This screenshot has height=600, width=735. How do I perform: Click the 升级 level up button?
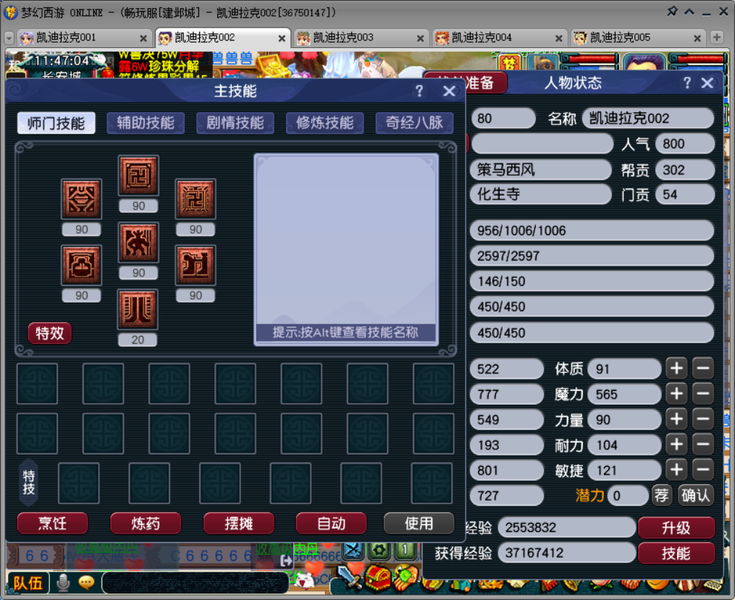(676, 528)
